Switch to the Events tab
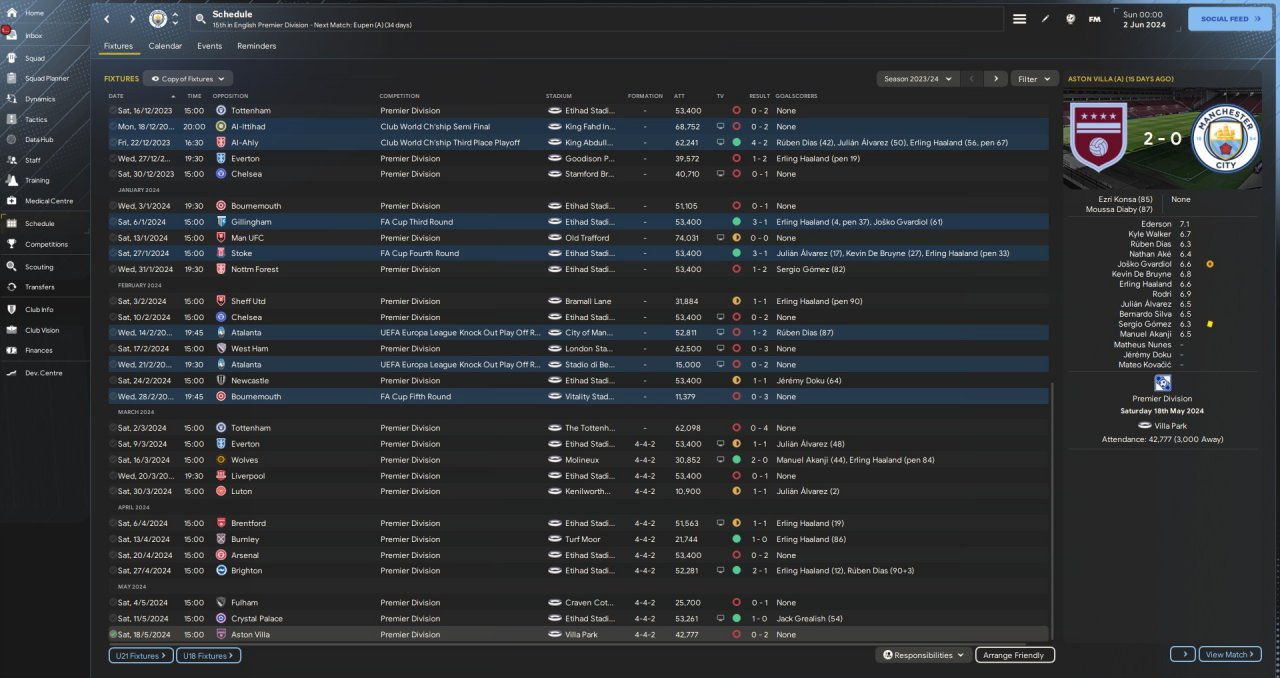Viewport: 1280px width, 678px height. click(x=209, y=46)
